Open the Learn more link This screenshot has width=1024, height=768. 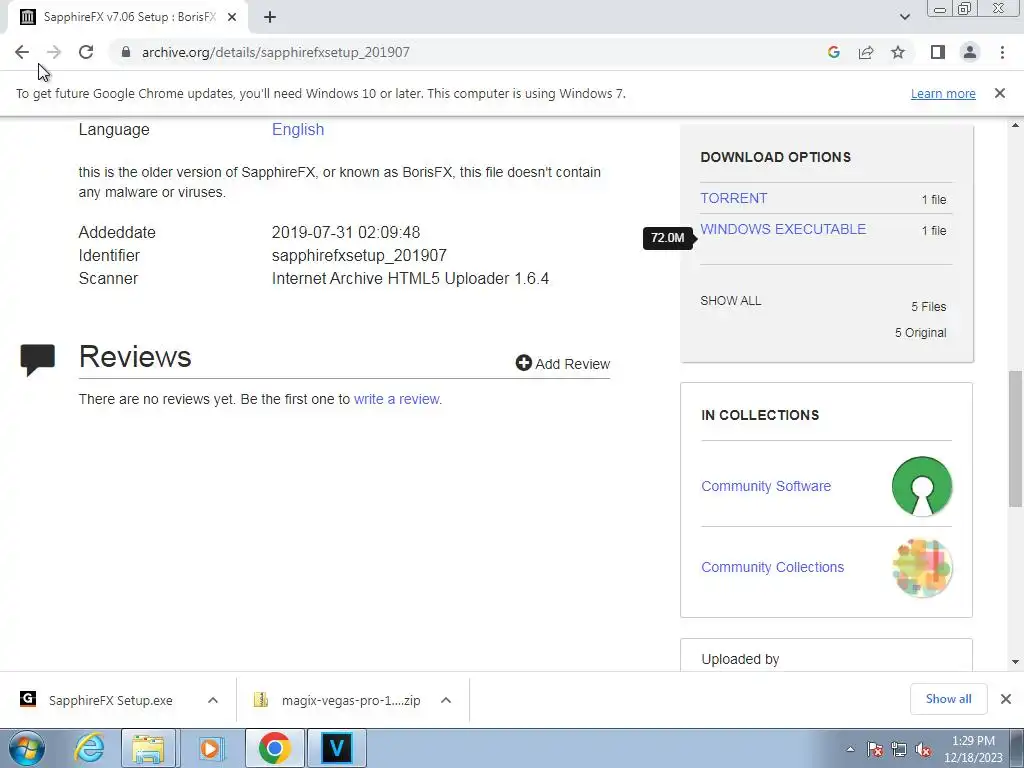click(x=943, y=93)
